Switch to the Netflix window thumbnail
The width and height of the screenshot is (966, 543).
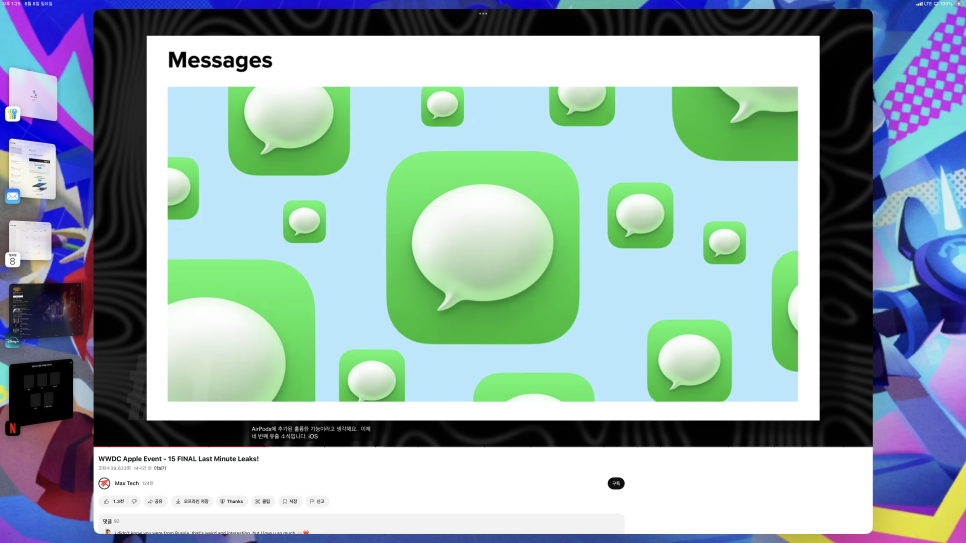[x=41, y=391]
